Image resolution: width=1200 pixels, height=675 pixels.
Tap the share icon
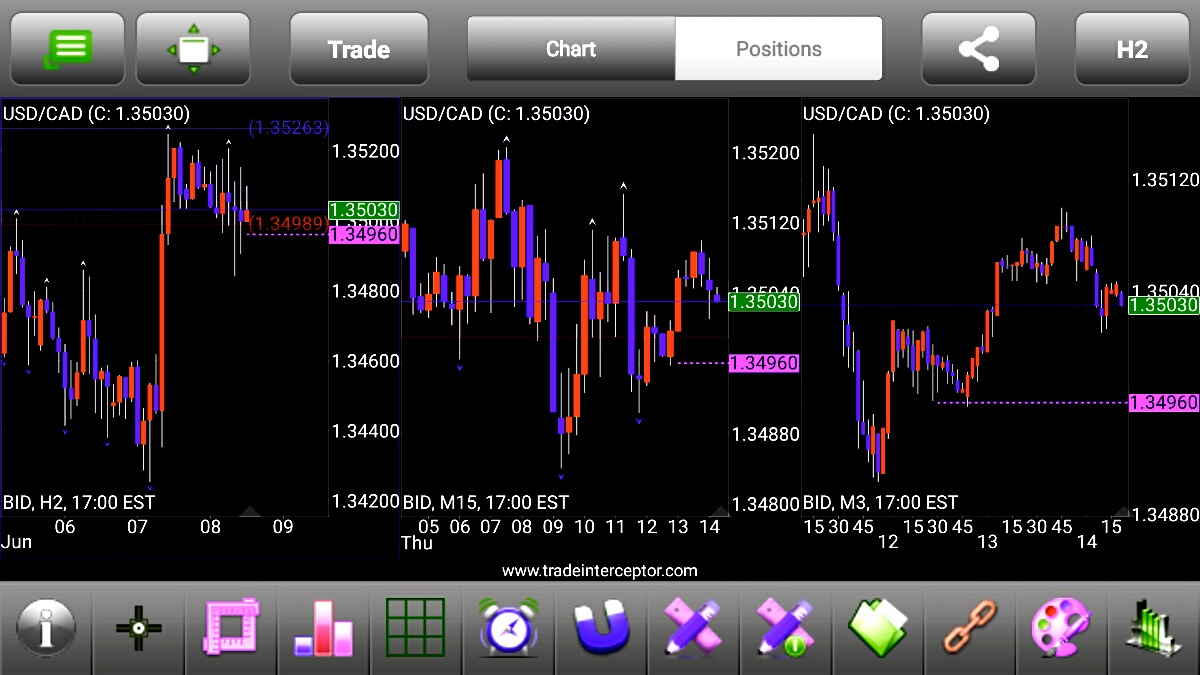tap(978, 48)
